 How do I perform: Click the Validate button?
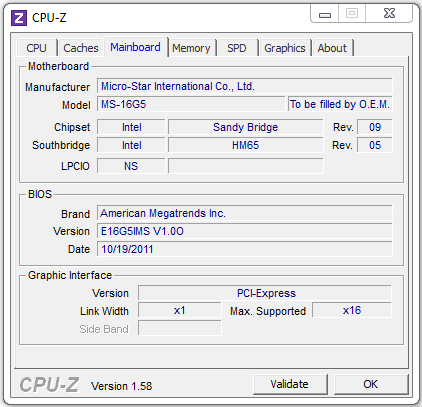click(x=289, y=384)
